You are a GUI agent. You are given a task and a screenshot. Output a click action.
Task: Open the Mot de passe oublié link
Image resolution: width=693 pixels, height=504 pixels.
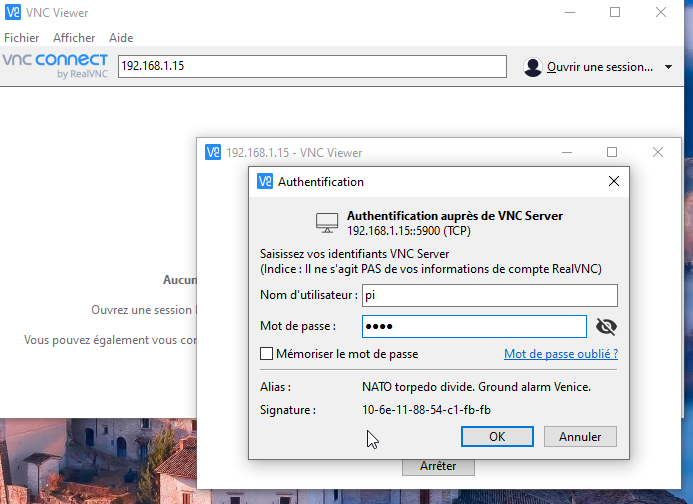tap(561, 354)
